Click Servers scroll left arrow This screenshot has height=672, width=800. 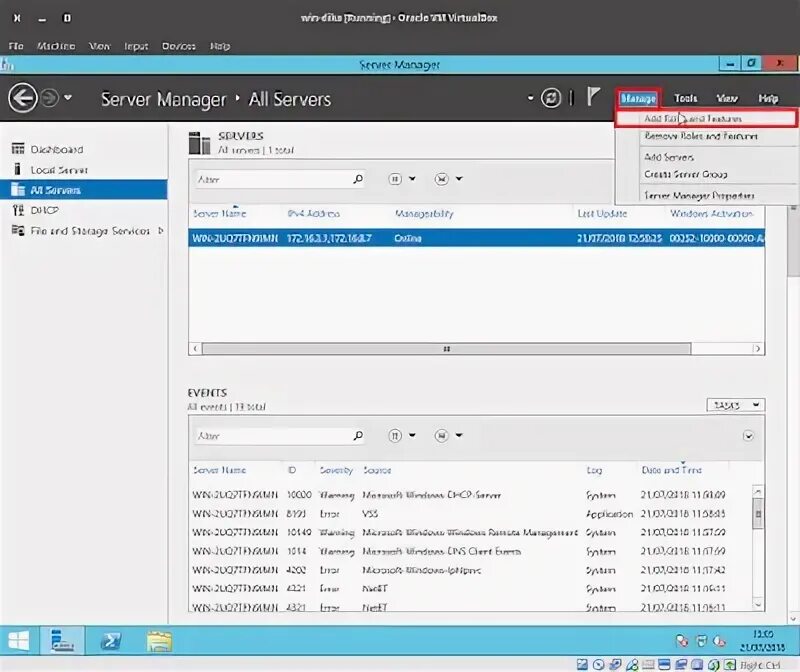coord(195,349)
